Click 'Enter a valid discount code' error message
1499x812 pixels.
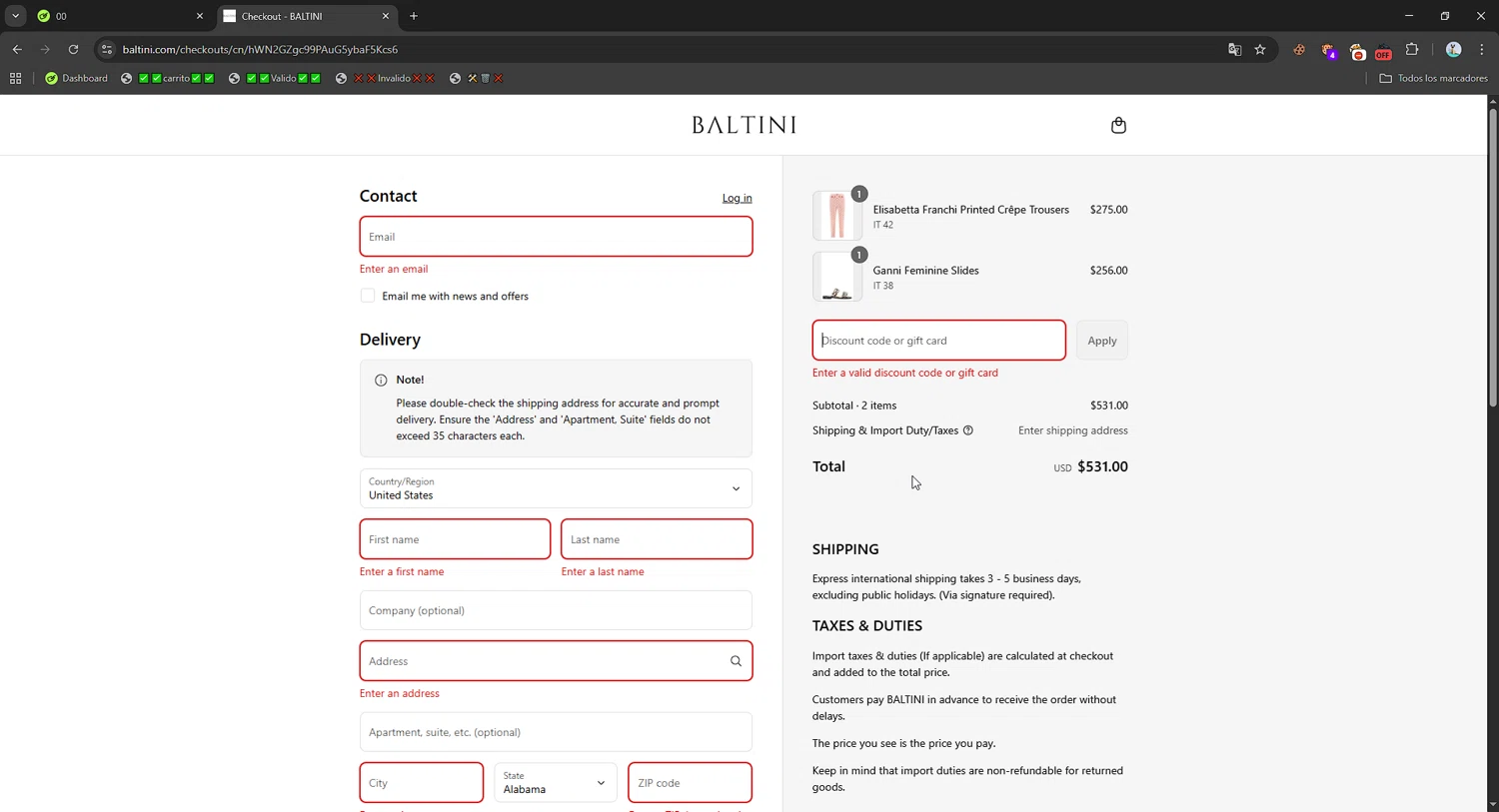(905, 373)
